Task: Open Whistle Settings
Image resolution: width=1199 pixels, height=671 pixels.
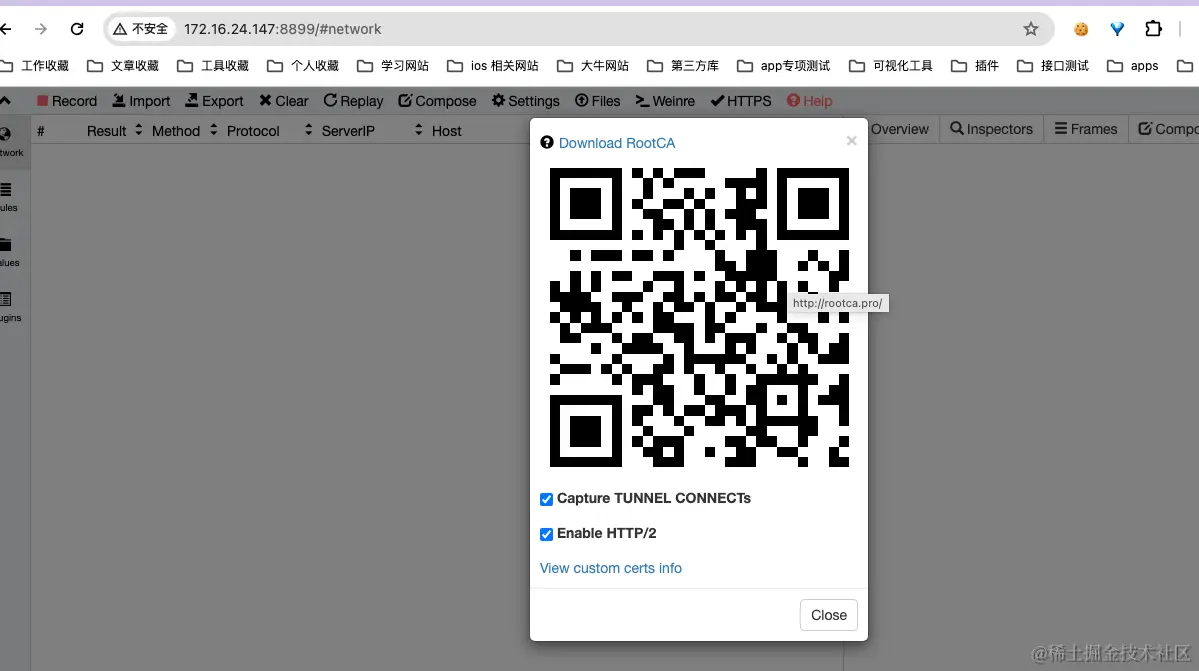Action: point(525,101)
